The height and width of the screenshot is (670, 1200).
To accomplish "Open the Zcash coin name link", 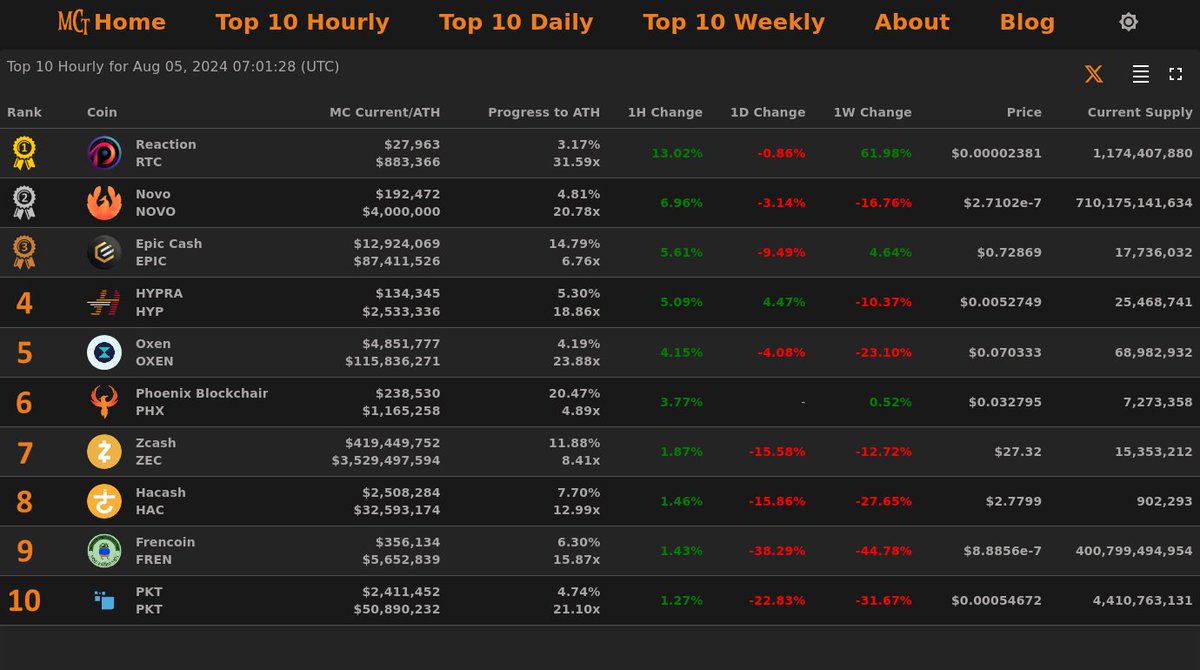I will click(x=156, y=443).
